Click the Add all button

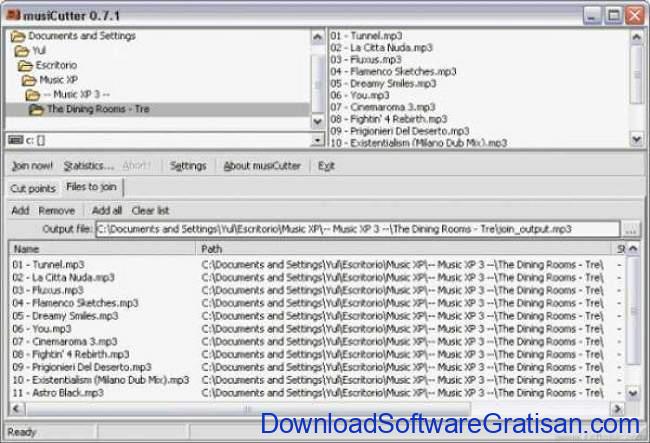(x=107, y=211)
